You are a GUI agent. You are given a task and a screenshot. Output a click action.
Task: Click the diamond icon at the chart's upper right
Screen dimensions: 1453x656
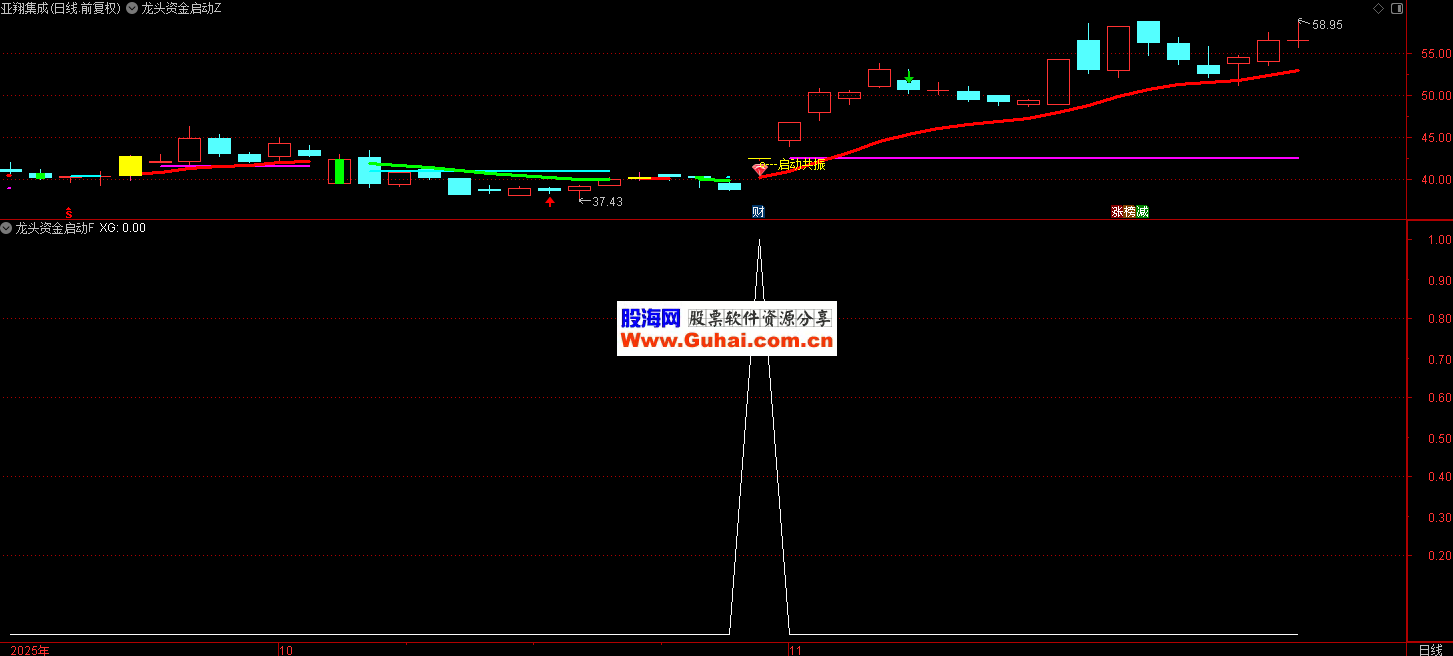tap(1378, 8)
